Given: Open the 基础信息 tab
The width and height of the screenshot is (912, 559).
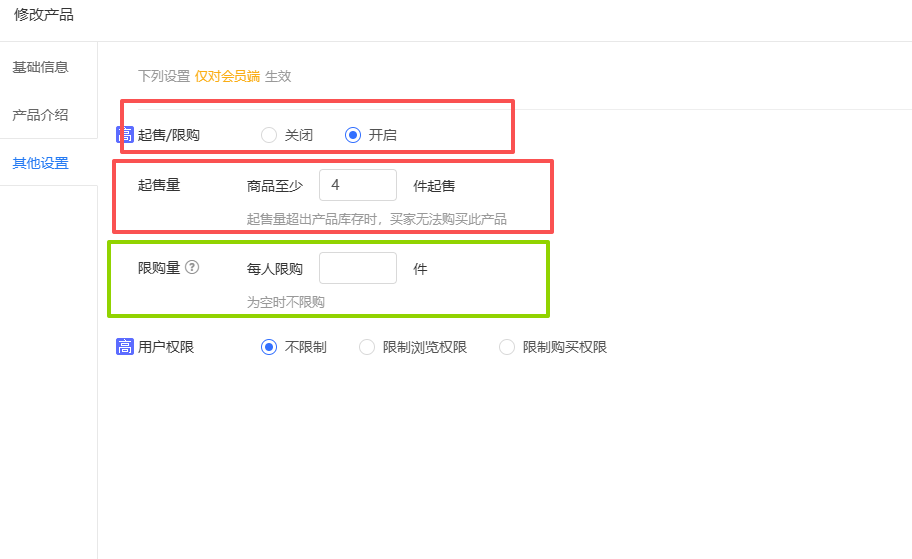Looking at the screenshot, I should click(x=40, y=67).
